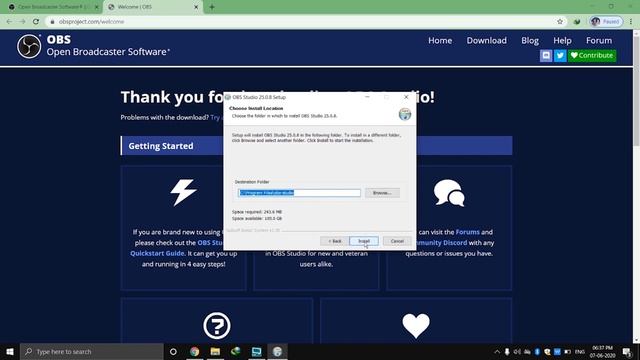This screenshot has width=640, height=360.
Task: Cancel the OBS Studio setup
Action: (x=397, y=241)
